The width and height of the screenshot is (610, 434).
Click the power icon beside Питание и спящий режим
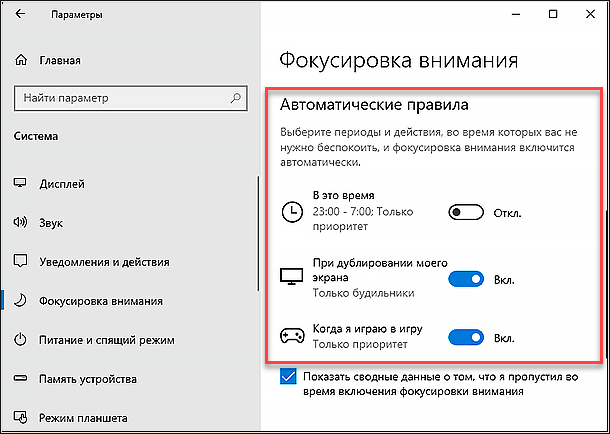tap(22, 338)
